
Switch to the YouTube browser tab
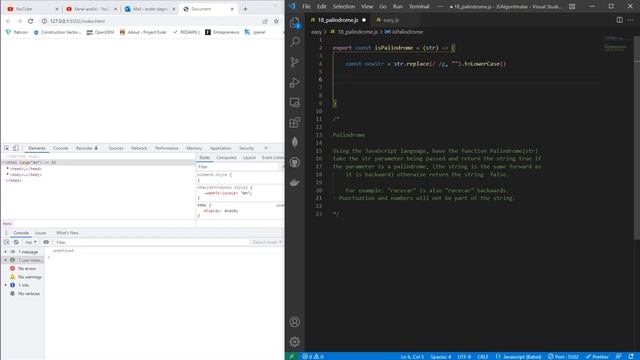coord(32,9)
